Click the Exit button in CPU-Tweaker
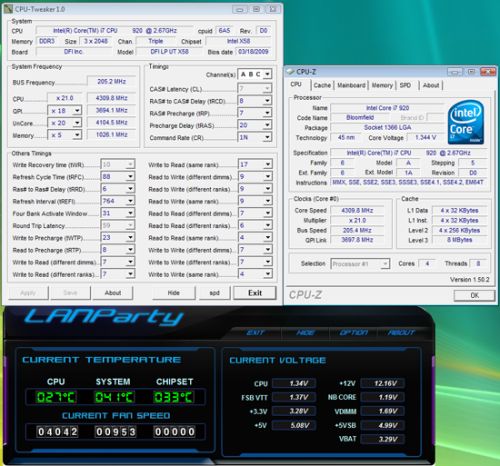Image resolution: width=500 pixels, height=466 pixels. point(255,293)
